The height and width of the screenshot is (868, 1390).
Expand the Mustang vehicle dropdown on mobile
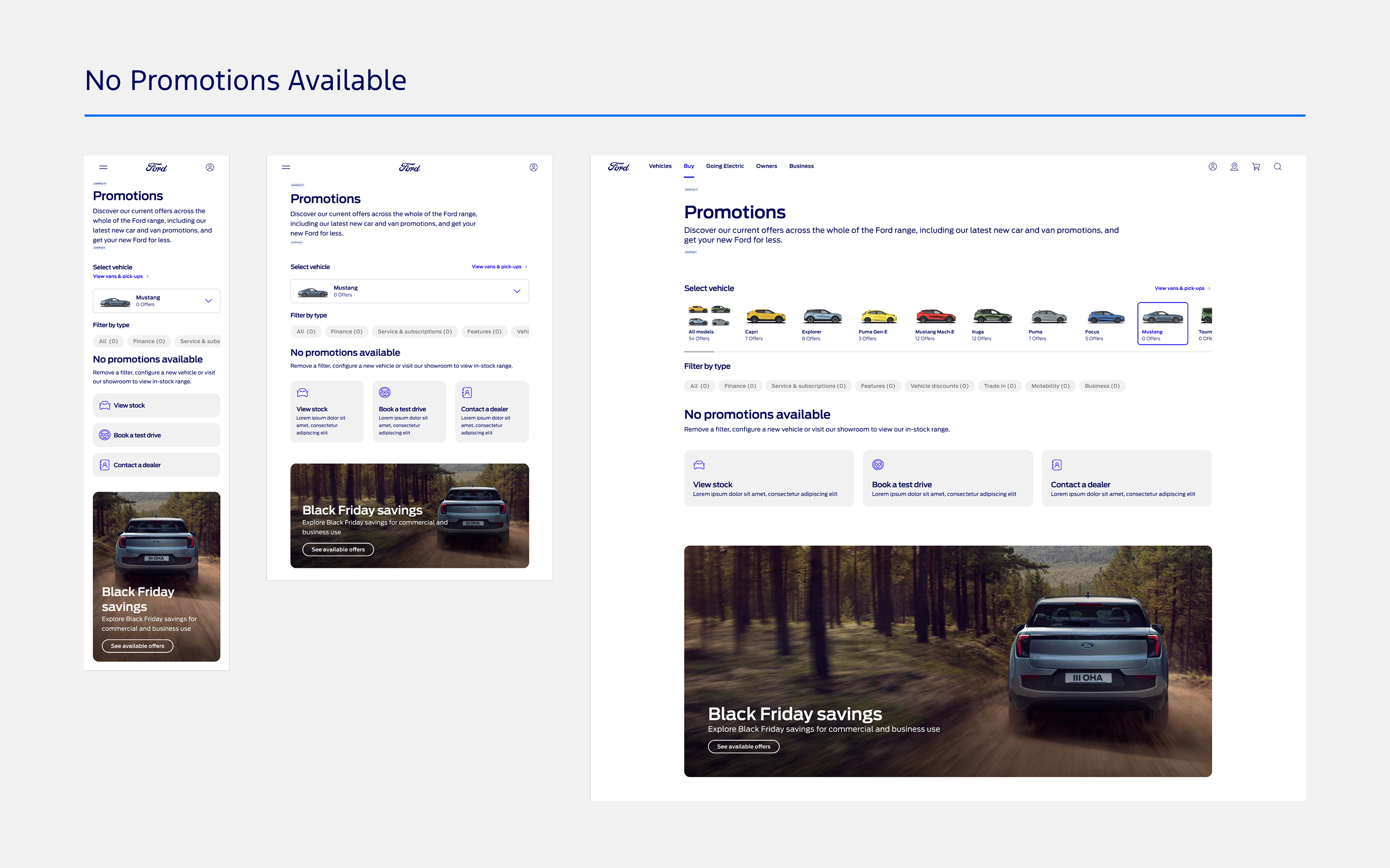208,301
